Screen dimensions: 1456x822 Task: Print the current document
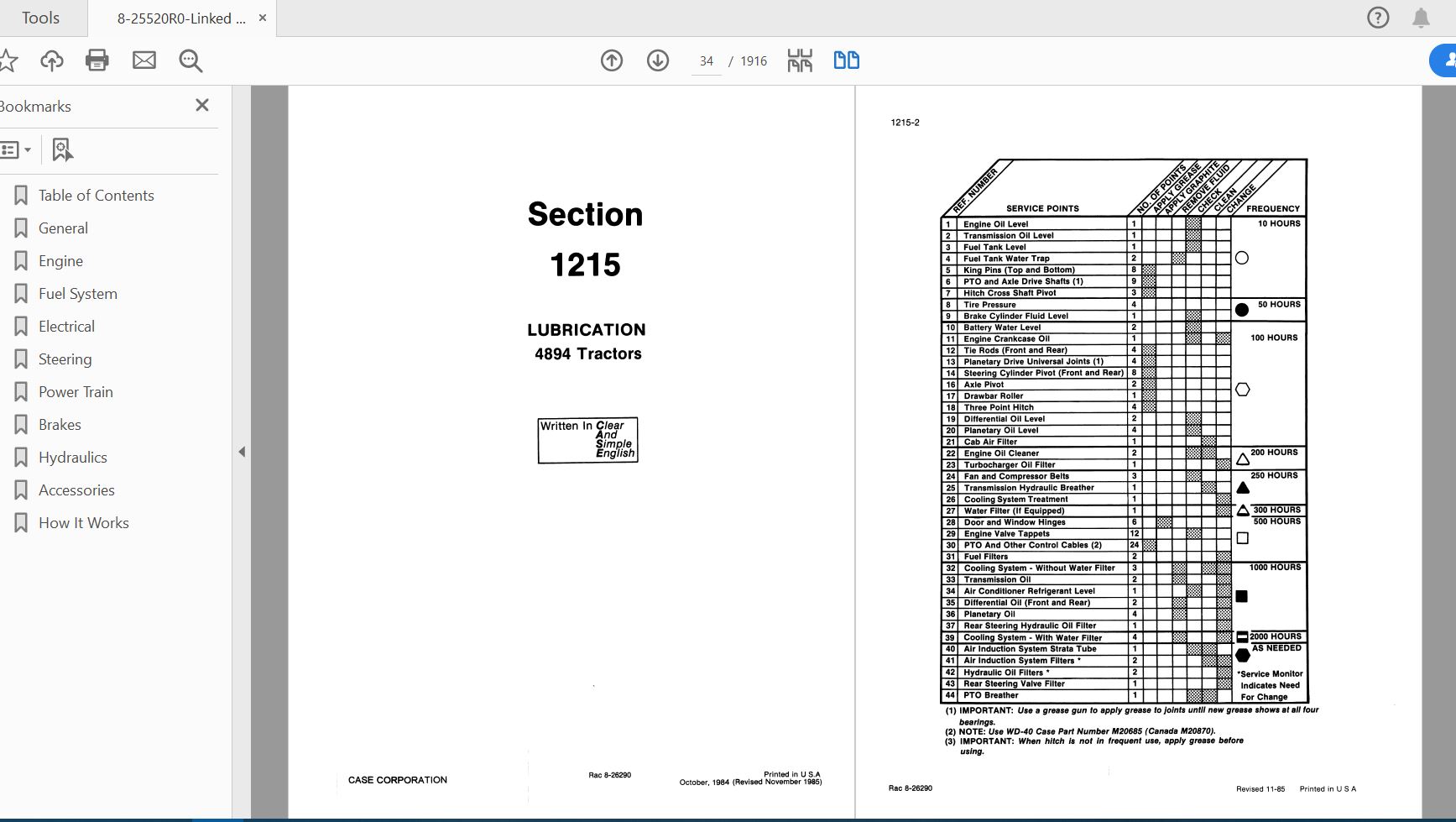(x=97, y=60)
